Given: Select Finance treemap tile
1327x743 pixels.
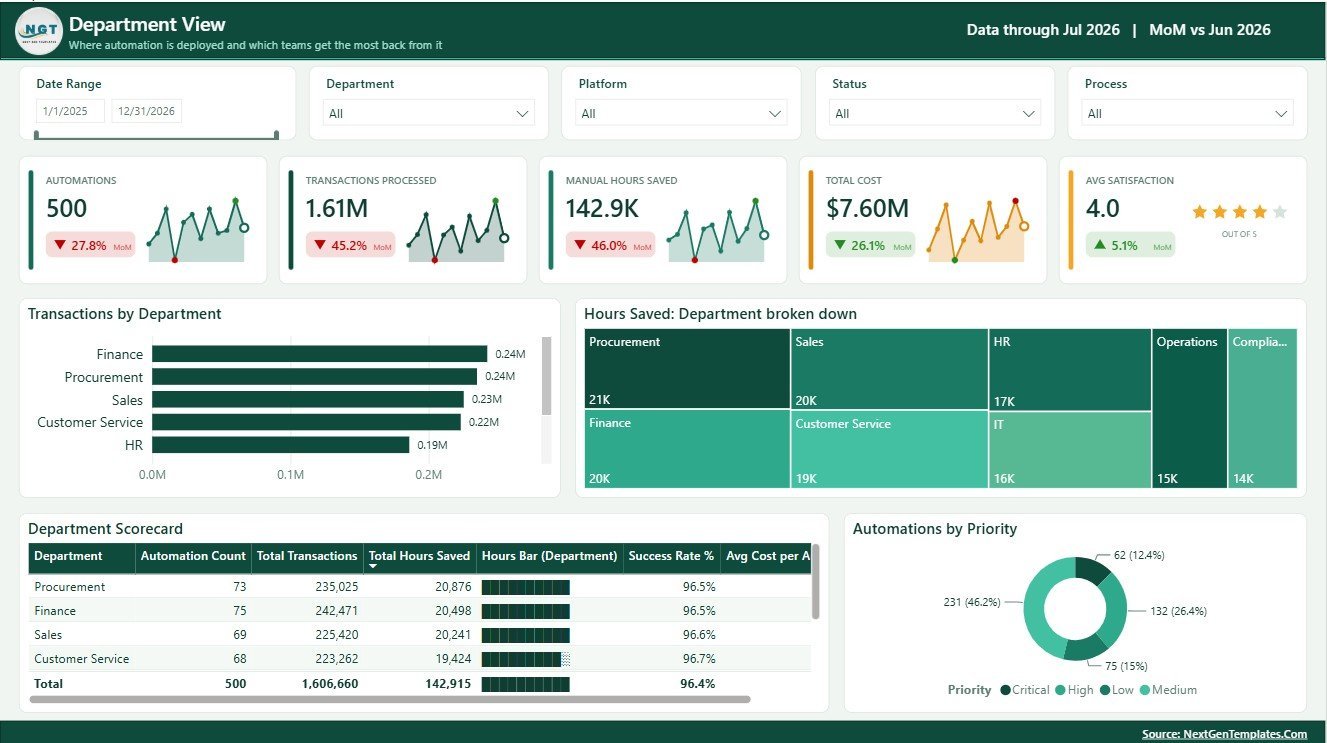Looking at the screenshot, I should coord(687,449).
